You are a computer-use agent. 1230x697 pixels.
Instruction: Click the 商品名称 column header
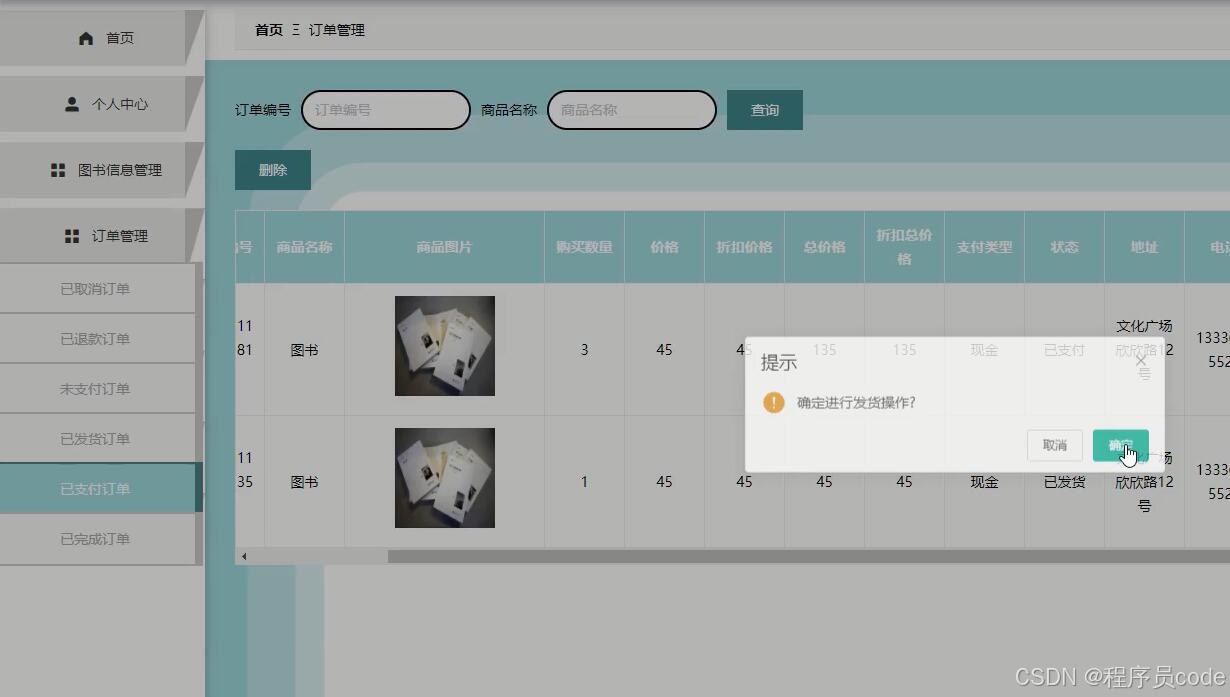tap(305, 247)
